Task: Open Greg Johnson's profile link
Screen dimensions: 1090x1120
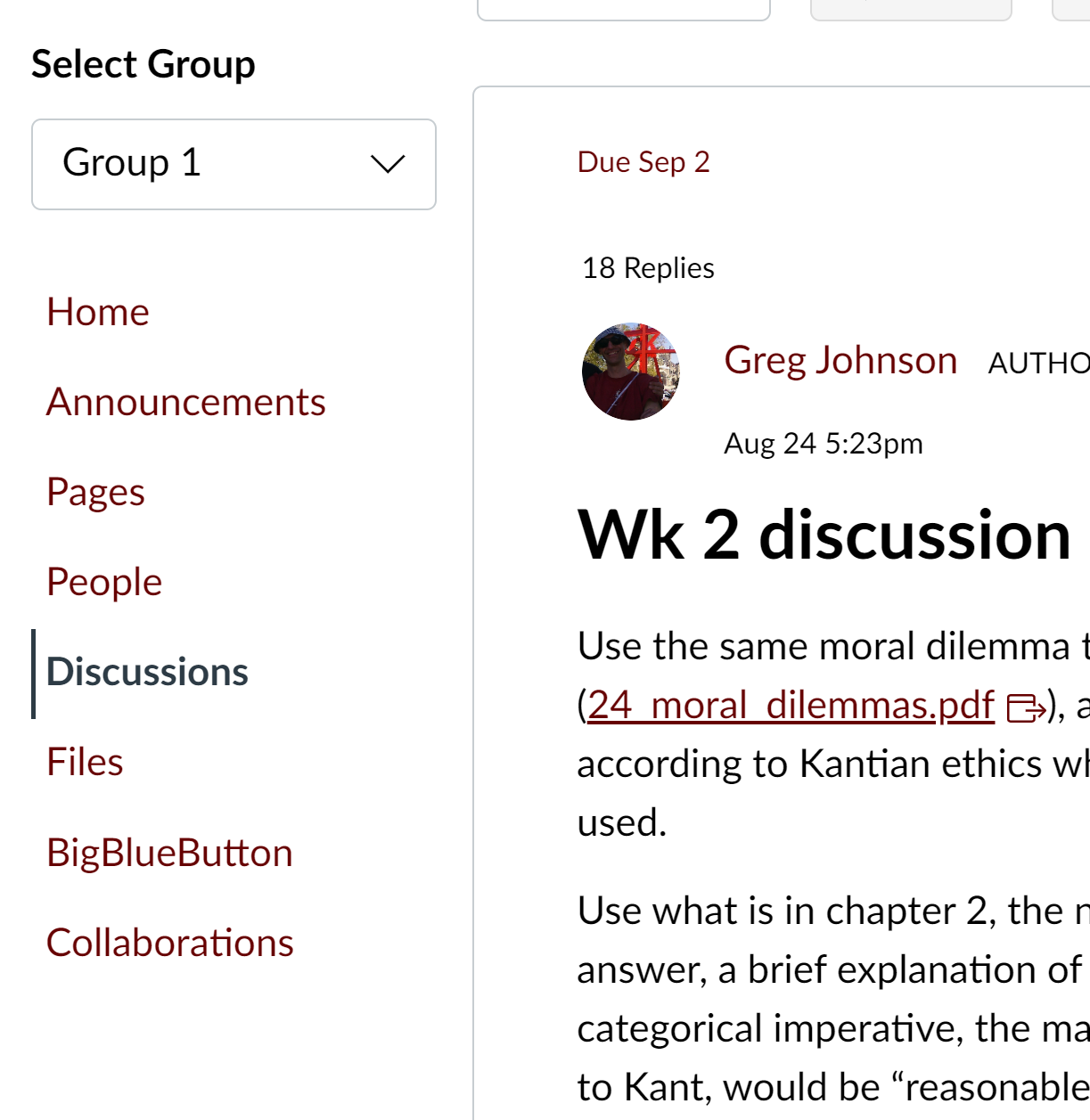Action: (840, 360)
